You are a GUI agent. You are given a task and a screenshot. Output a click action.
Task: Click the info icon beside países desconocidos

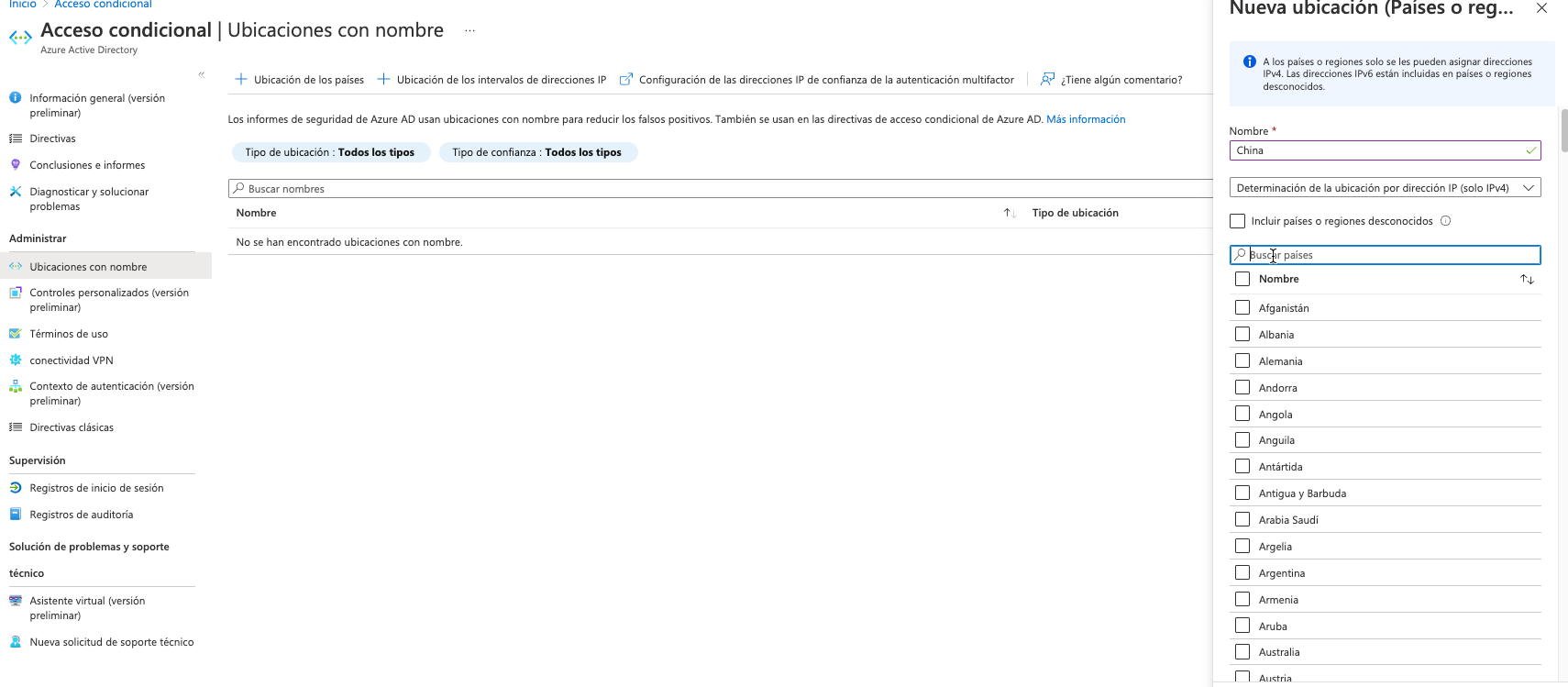click(x=1446, y=221)
